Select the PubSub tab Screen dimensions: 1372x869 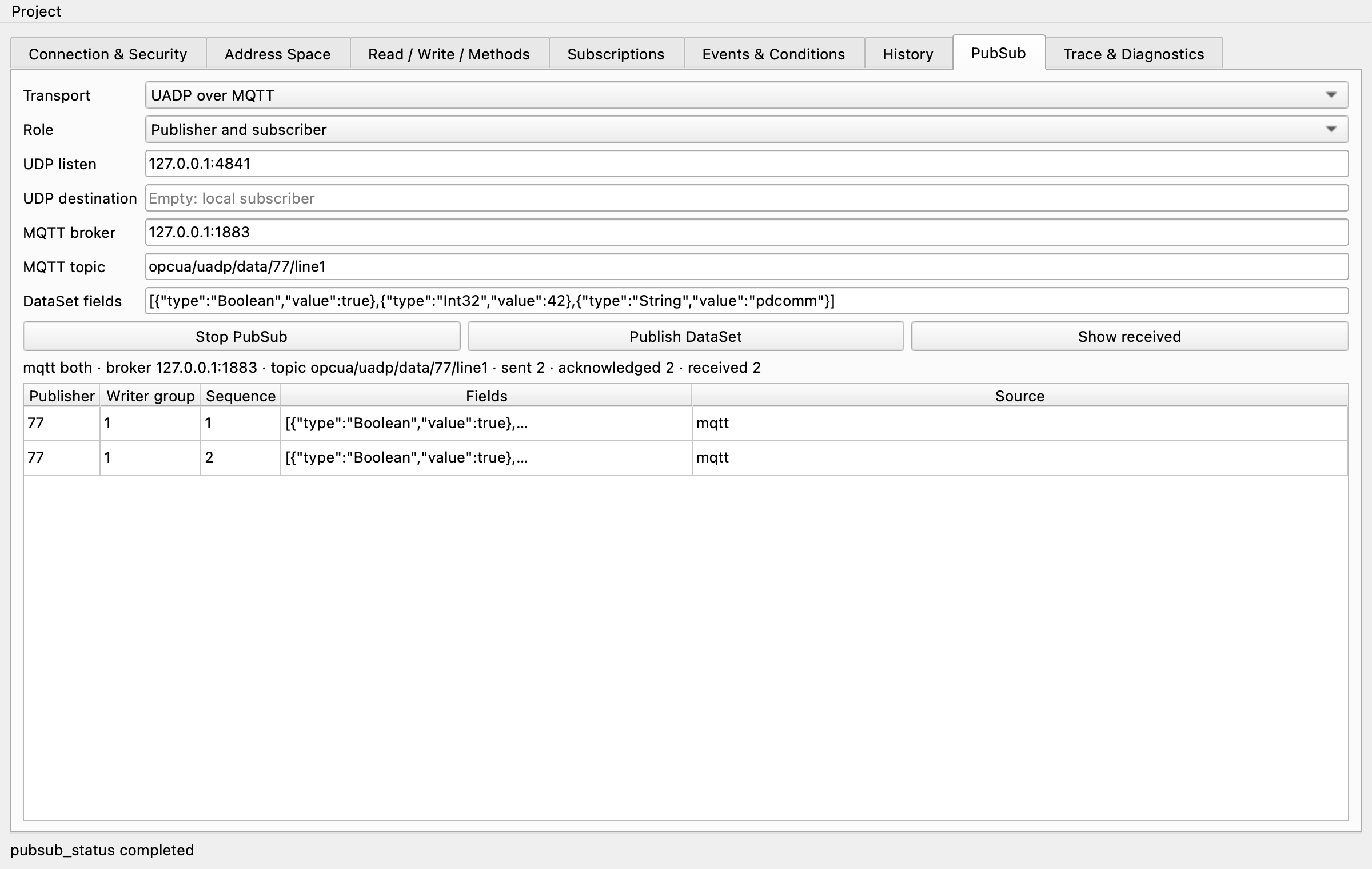[999, 53]
